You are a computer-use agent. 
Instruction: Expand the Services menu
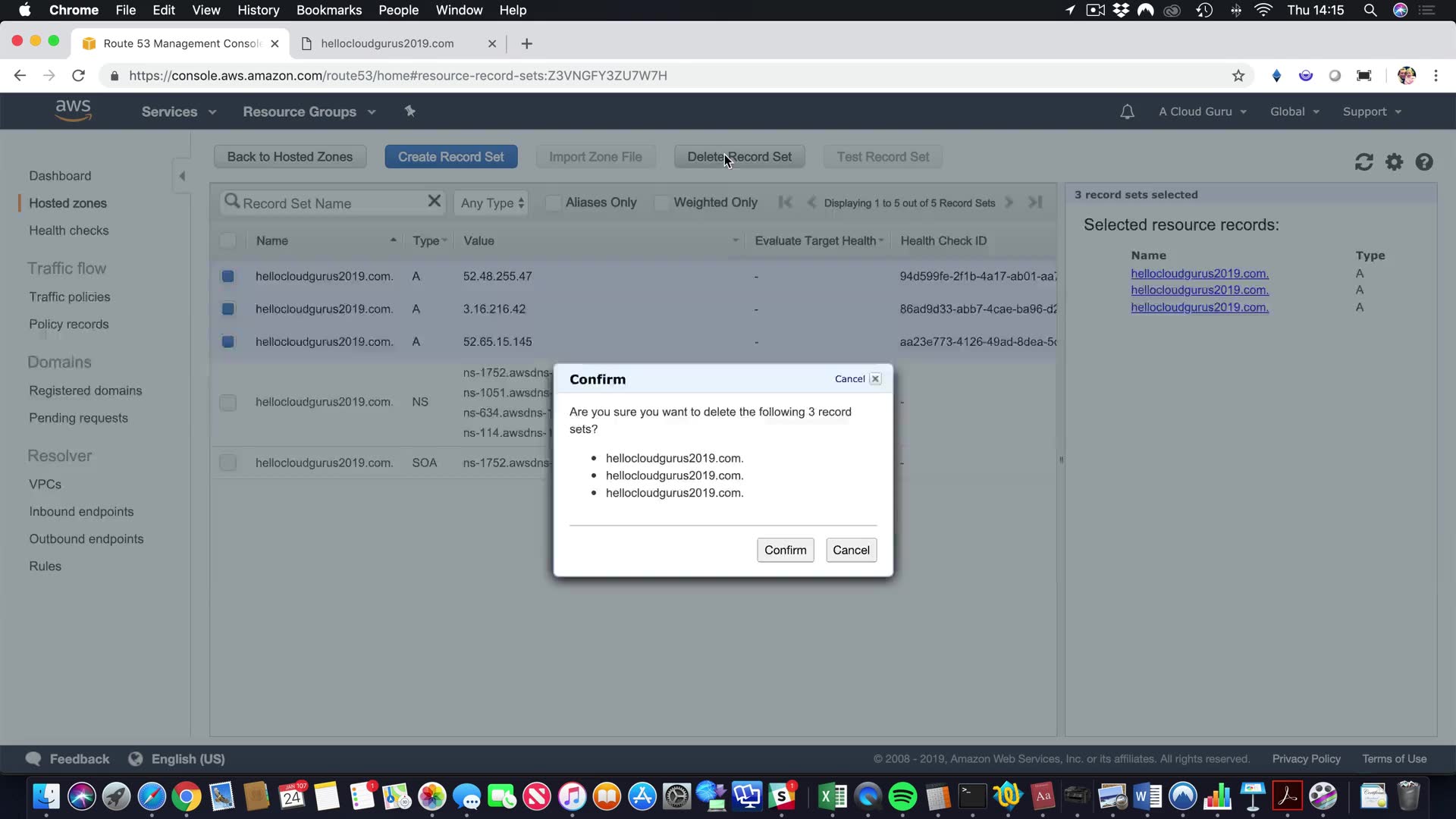tap(178, 112)
